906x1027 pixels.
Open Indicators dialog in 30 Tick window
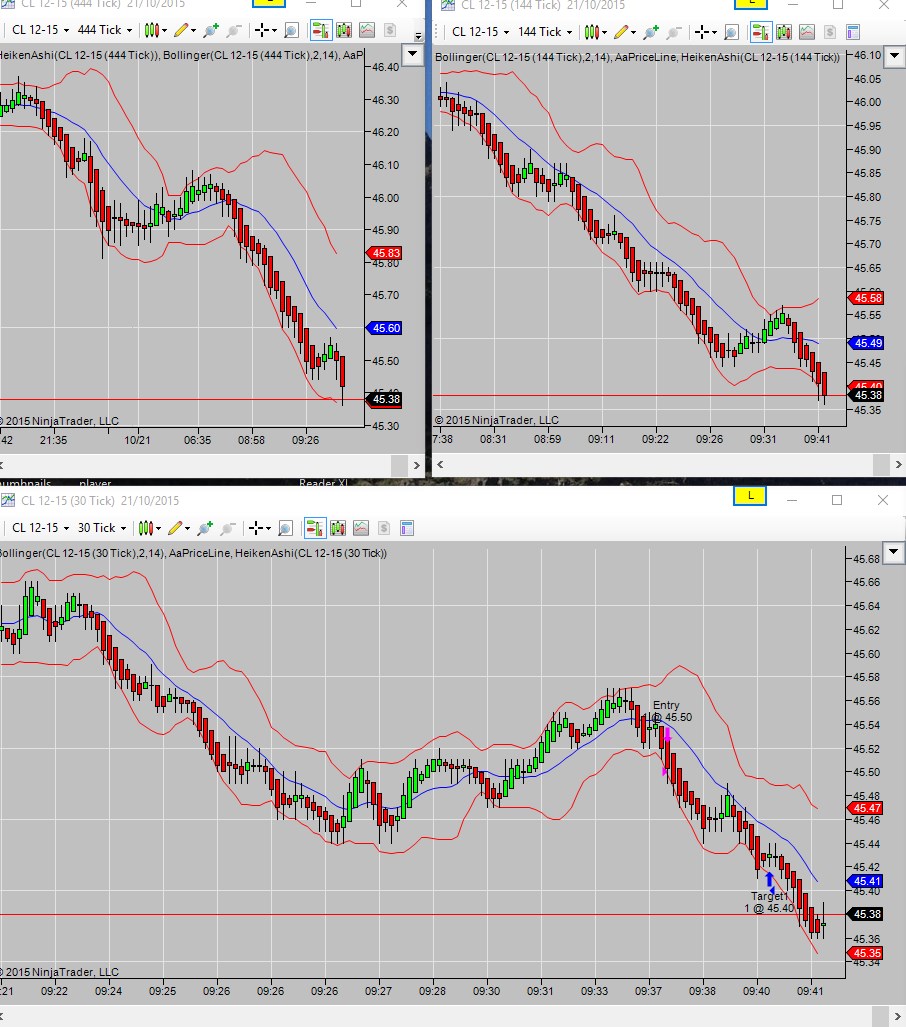tap(361, 528)
